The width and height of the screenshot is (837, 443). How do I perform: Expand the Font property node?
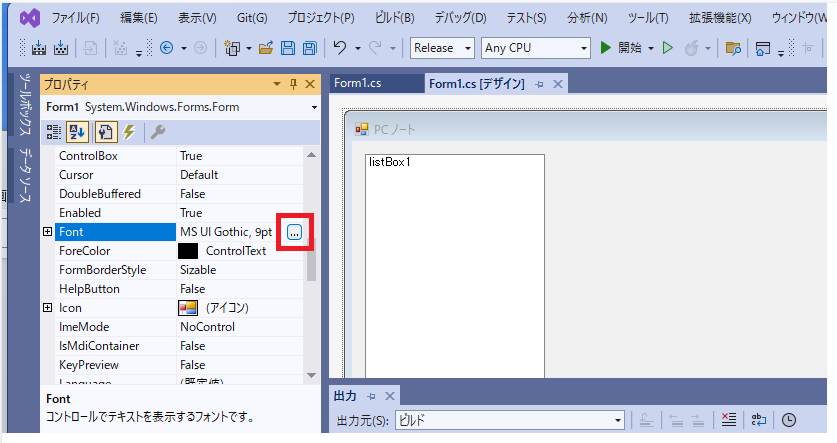point(47,232)
